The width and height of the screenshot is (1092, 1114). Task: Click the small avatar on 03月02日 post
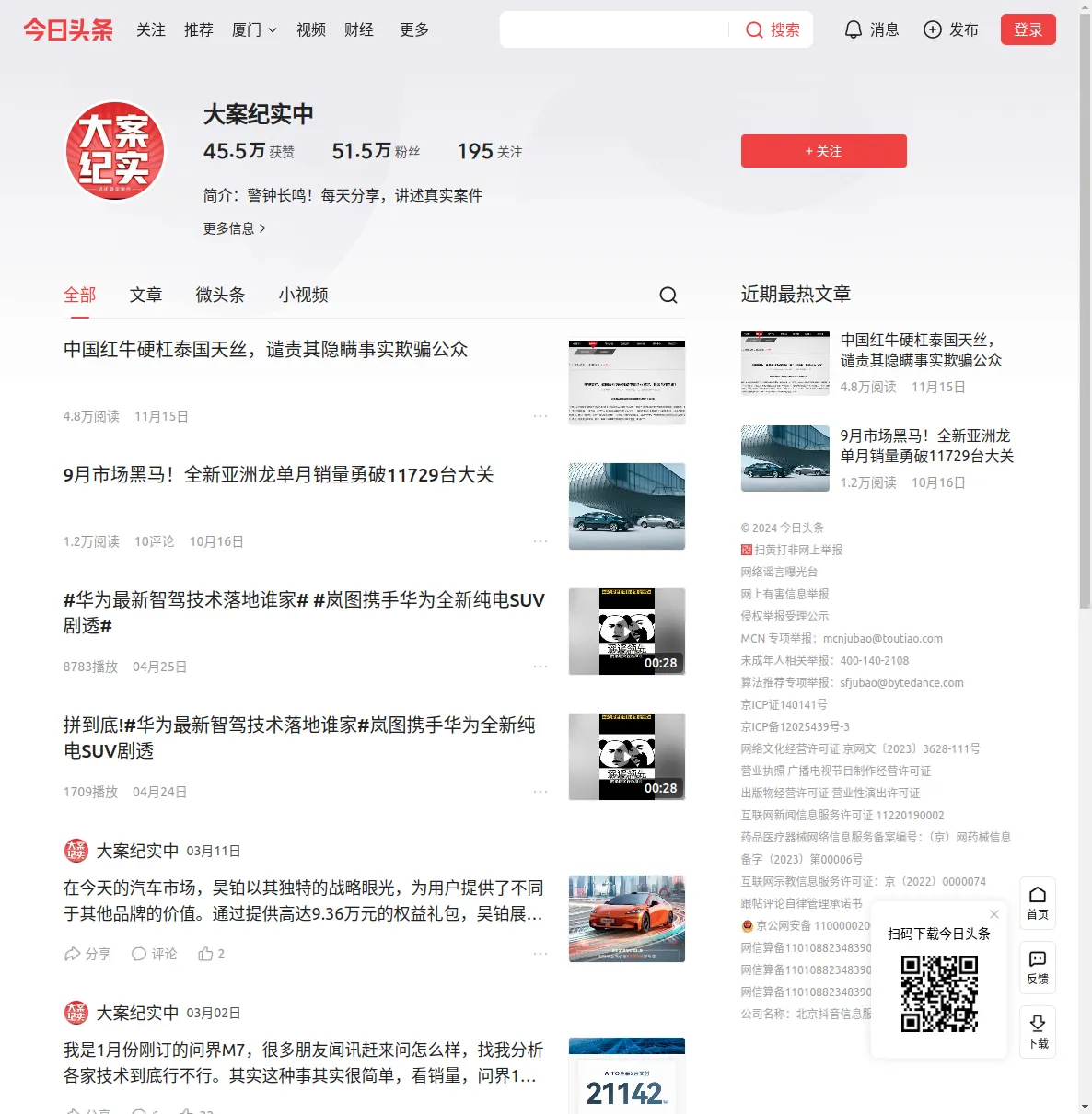tap(76, 1013)
